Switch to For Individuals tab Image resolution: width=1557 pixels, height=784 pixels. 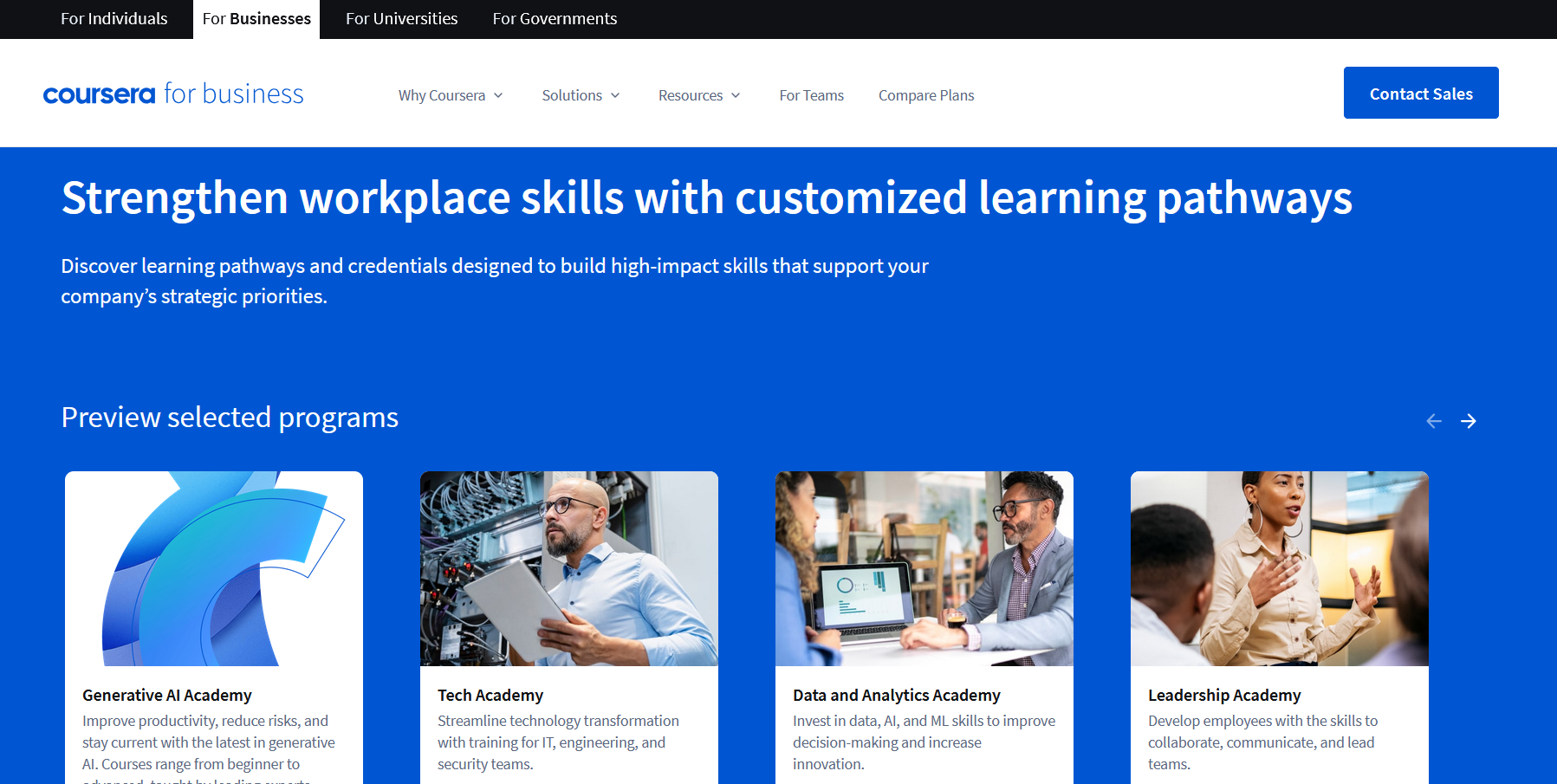click(x=114, y=19)
